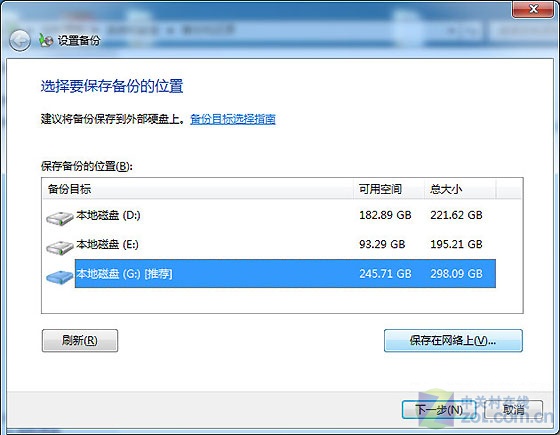The image size is (560, 435).
Task: Sort by 可用空间 column header
Action: [x=389, y=189]
